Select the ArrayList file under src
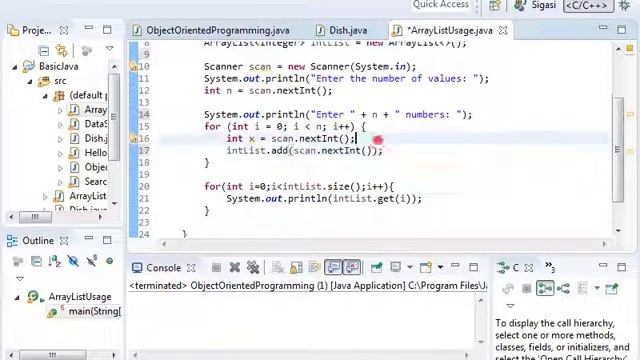 pyautogui.click(x=80, y=196)
